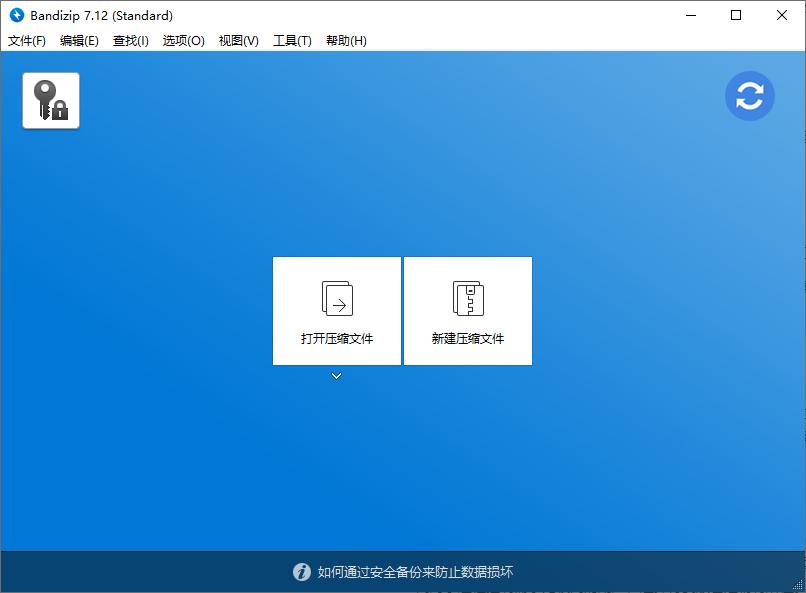Open the 查找(I) menu
The height and width of the screenshot is (593, 806).
pyautogui.click(x=130, y=41)
